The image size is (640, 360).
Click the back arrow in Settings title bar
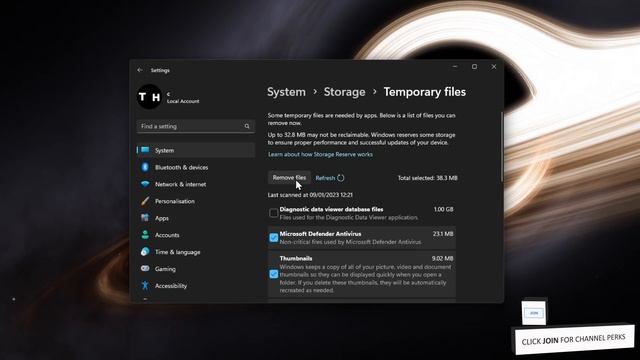coord(140,70)
